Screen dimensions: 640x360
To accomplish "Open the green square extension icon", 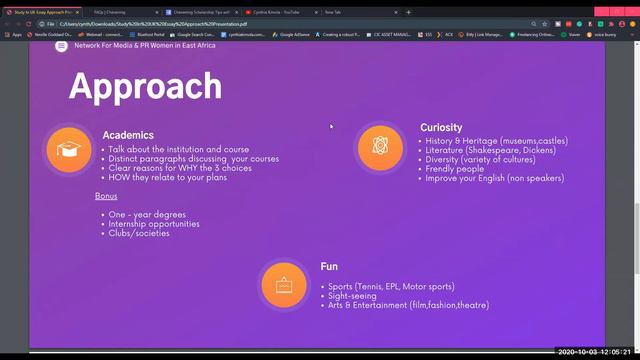I will tap(600, 24).
